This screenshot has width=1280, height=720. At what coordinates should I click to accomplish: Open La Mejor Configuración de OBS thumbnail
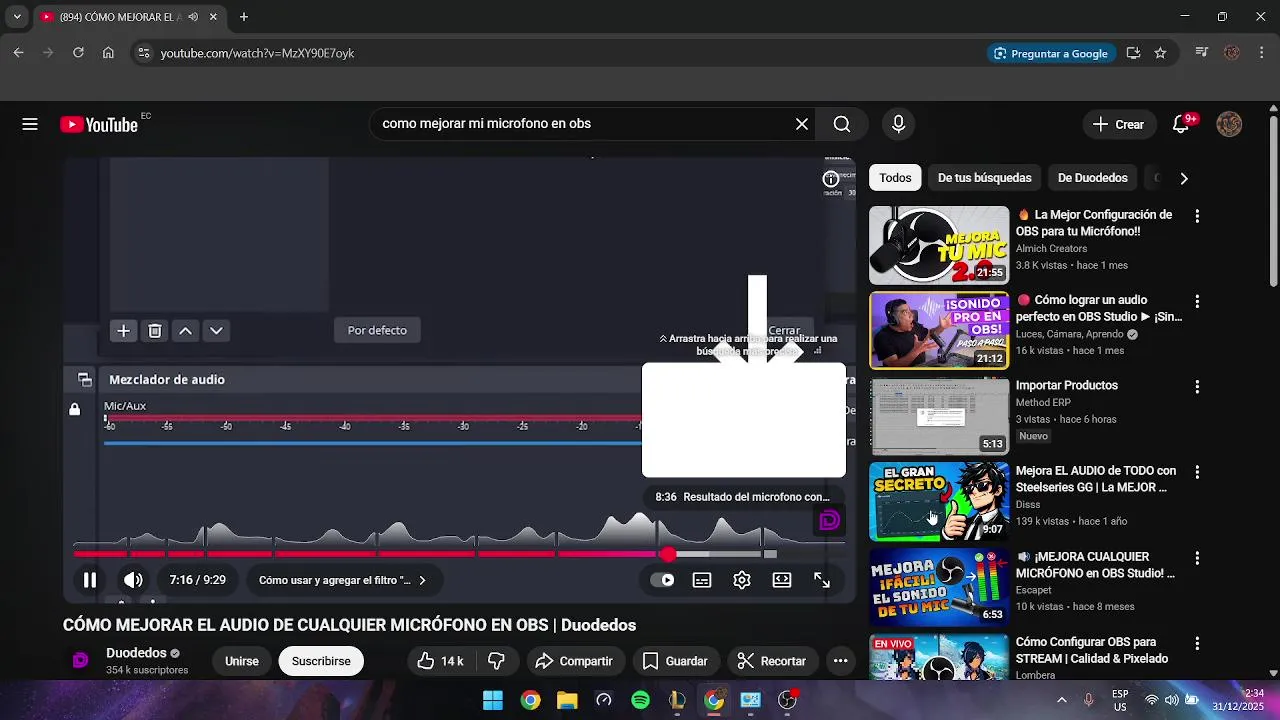939,245
